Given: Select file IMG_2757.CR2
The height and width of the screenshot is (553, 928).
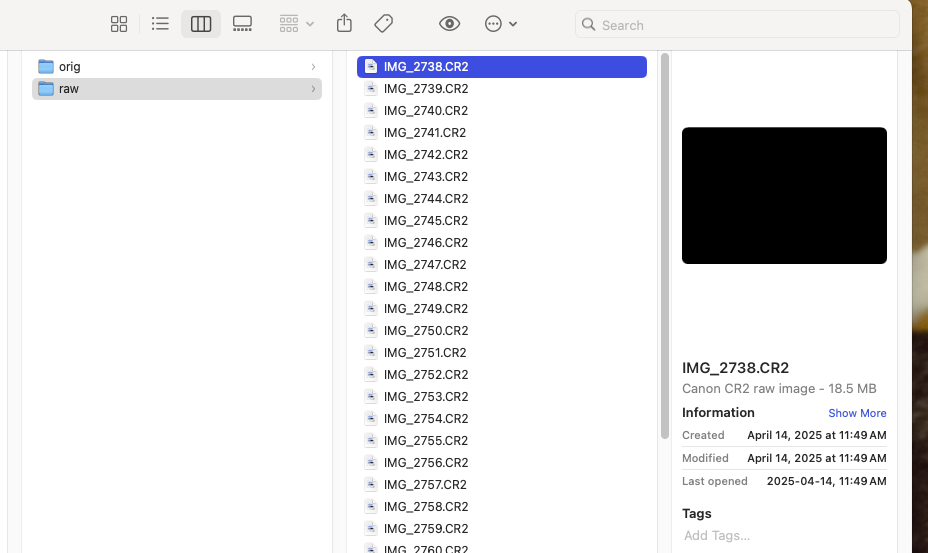Looking at the screenshot, I should [501, 484].
